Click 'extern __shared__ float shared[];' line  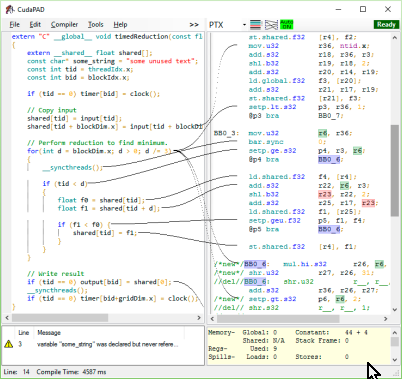(90, 53)
